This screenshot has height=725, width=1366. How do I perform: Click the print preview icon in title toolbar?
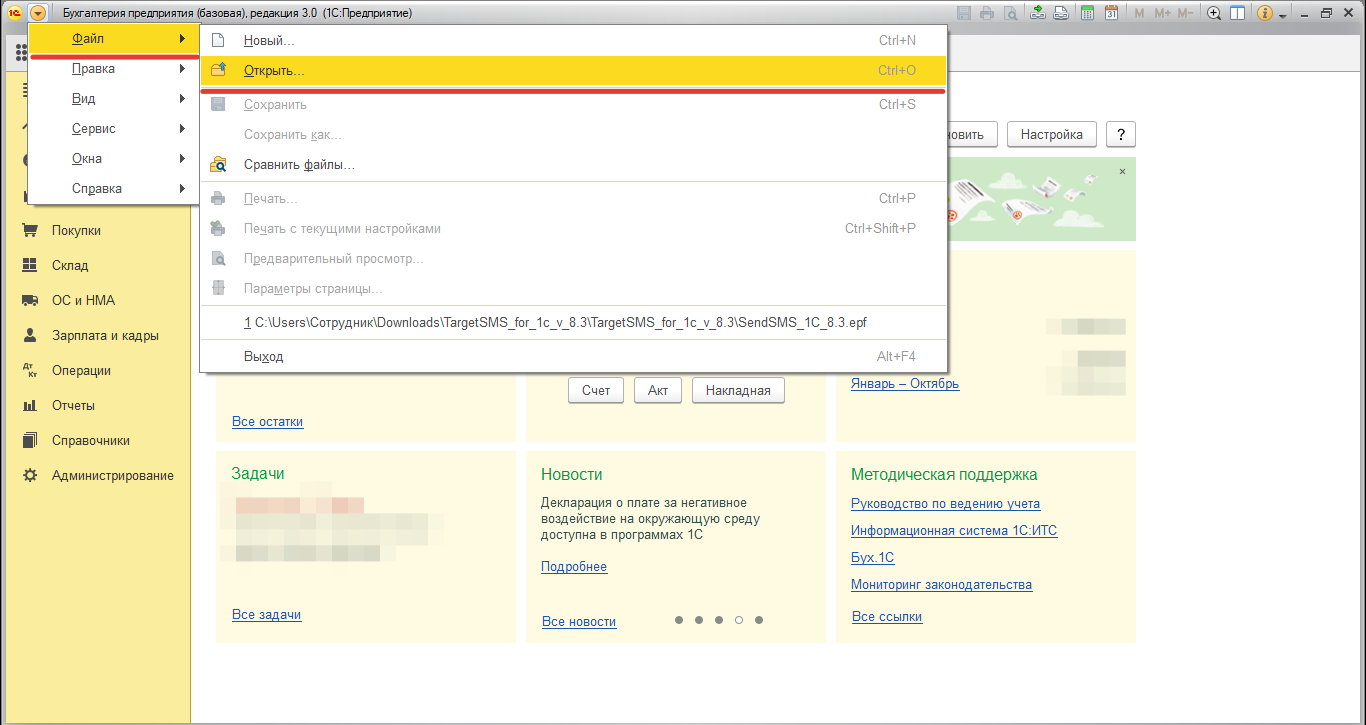(1011, 13)
